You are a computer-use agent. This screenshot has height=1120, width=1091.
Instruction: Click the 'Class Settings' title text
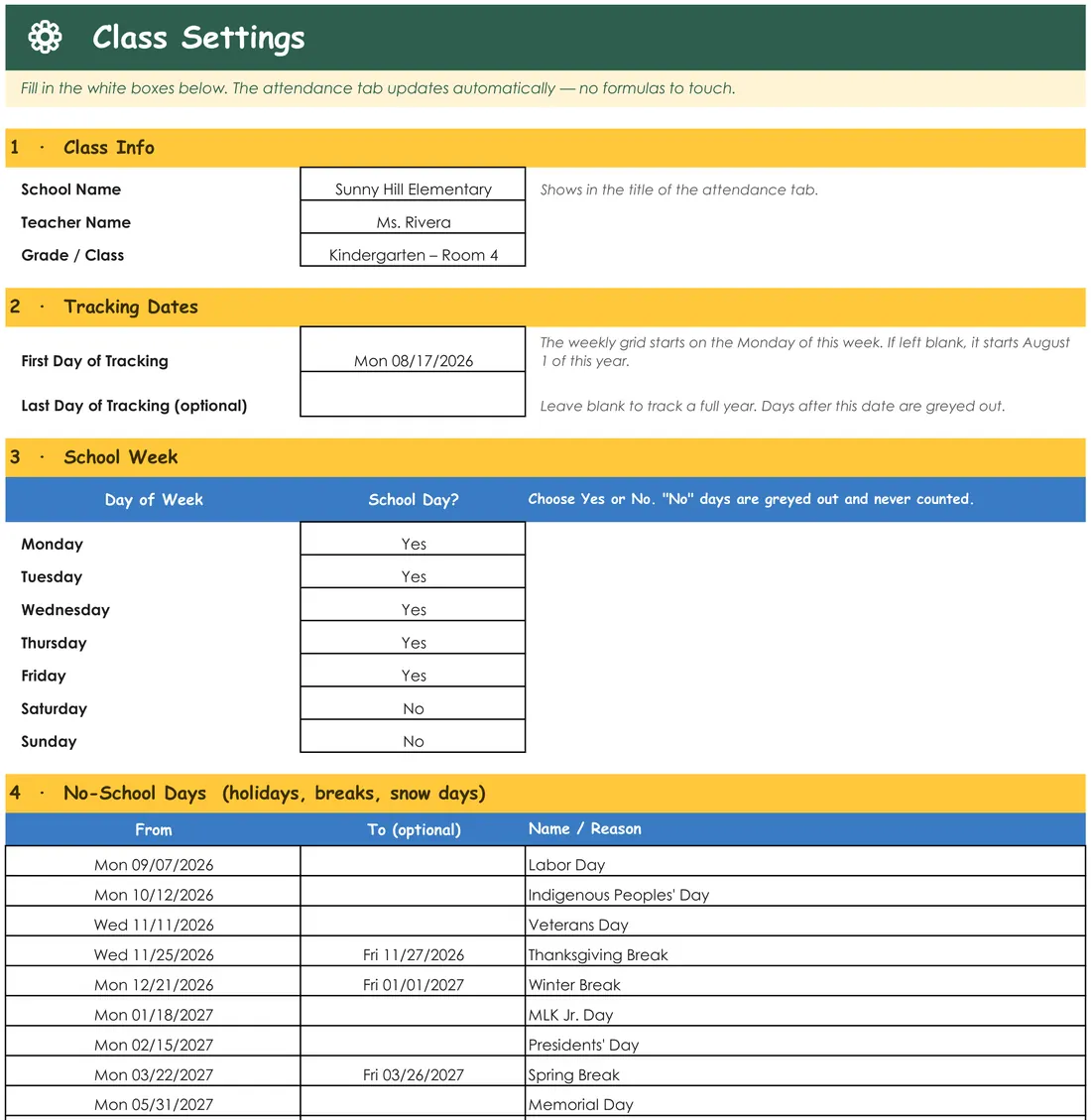pyautogui.click(x=198, y=37)
